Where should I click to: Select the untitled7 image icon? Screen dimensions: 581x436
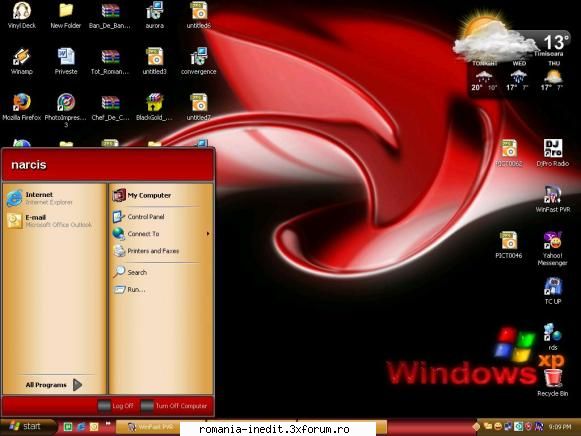199,107
